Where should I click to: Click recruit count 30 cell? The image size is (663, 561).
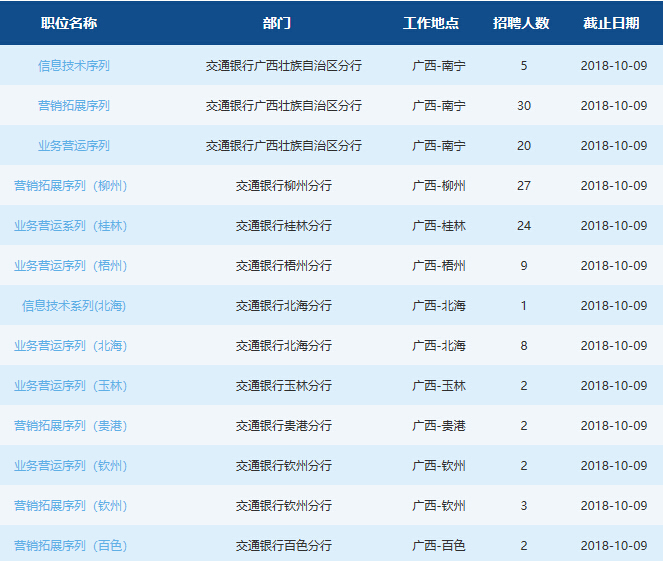pos(524,106)
